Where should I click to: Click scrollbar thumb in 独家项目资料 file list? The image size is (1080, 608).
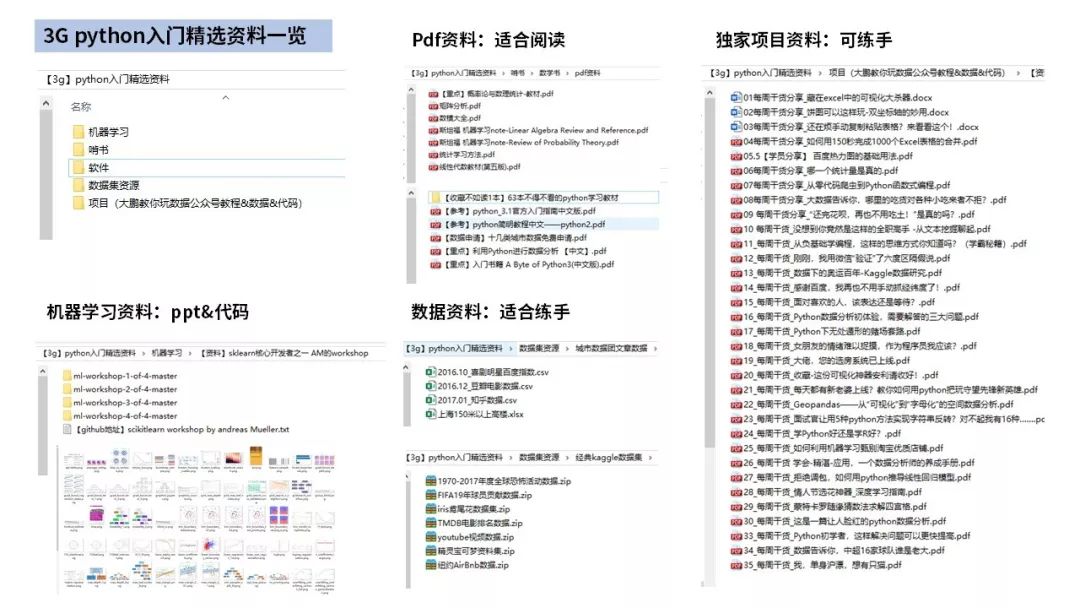pos(709,272)
